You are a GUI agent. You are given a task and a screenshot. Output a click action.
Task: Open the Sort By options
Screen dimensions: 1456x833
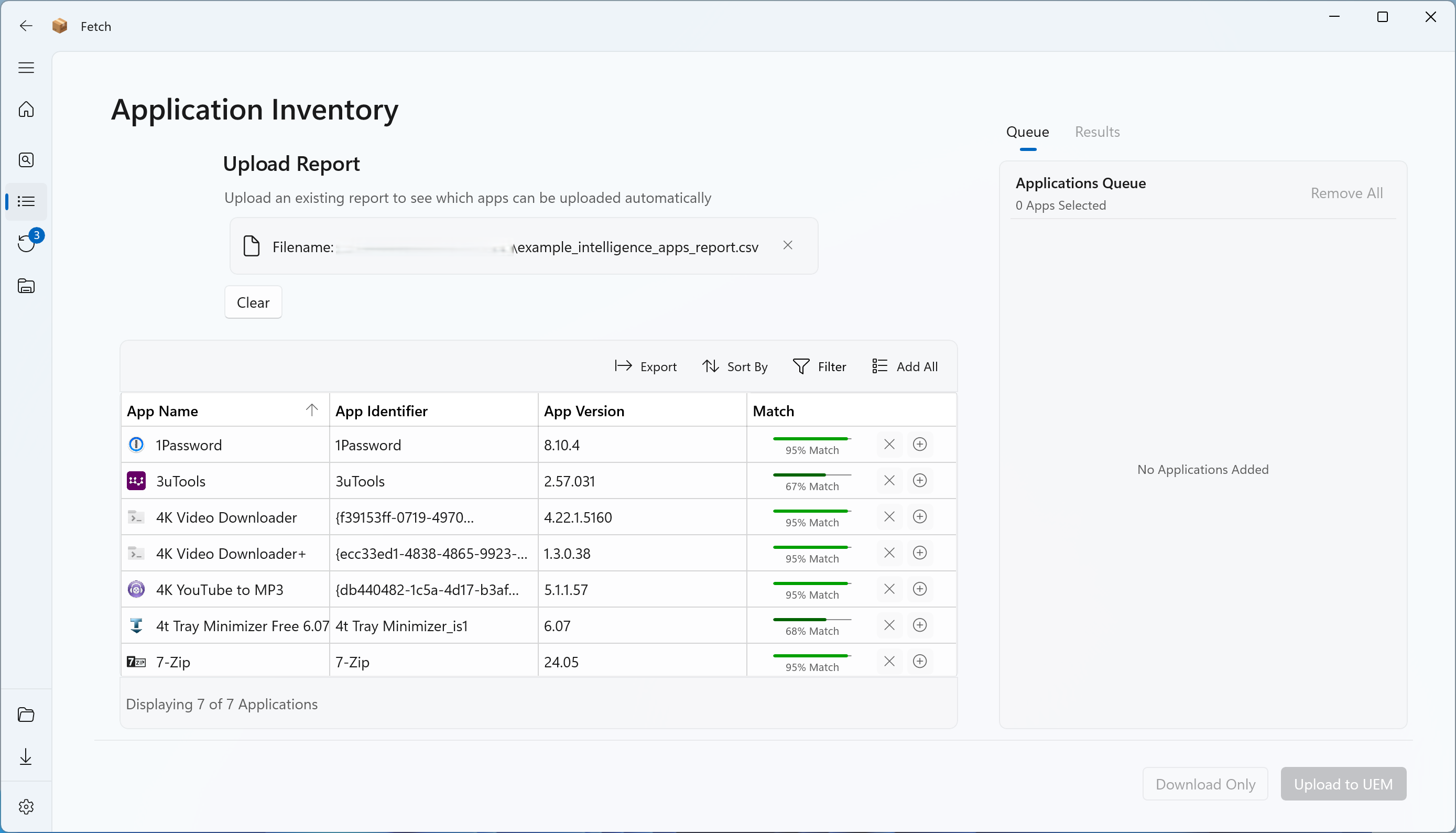[x=735, y=367]
